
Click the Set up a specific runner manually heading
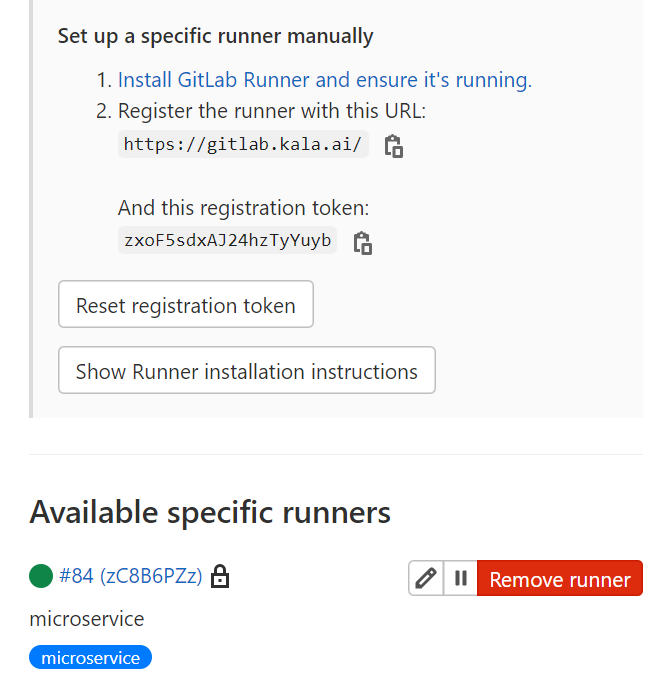pos(215,36)
